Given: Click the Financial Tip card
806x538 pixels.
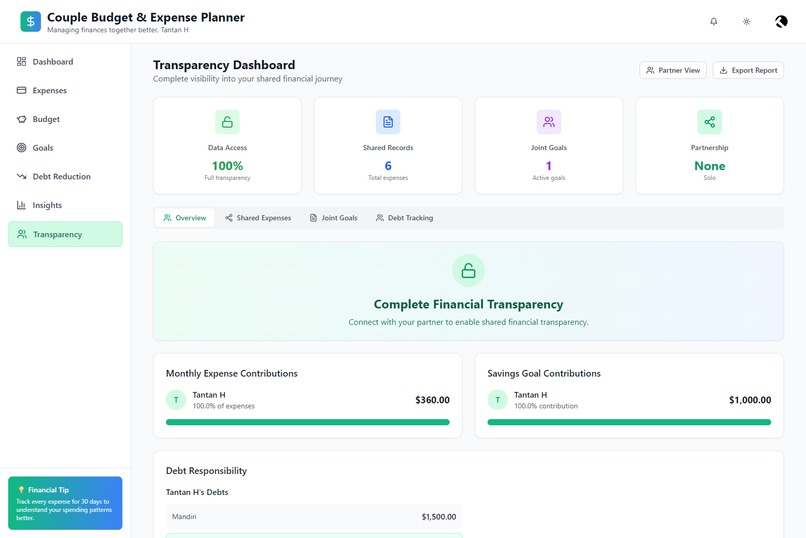Looking at the screenshot, I should [x=65, y=503].
